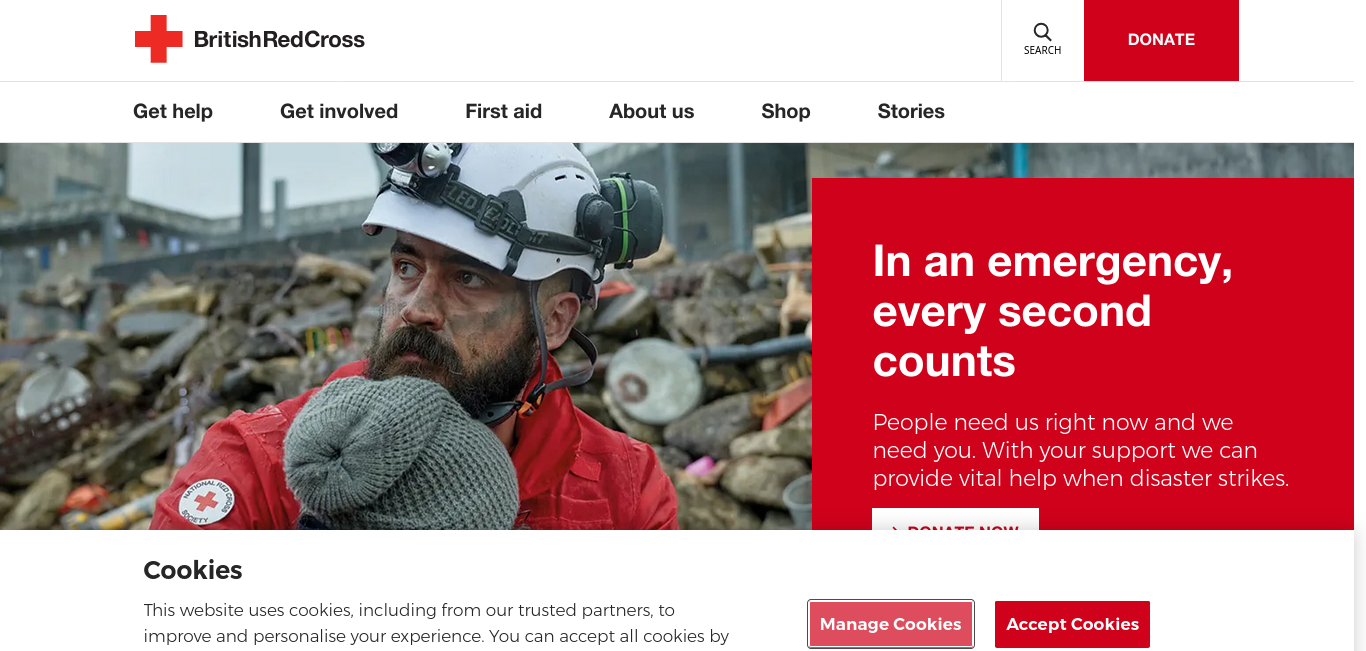Click the Red Cross badge on the jacket
The height and width of the screenshot is (651, 1366).
pos(207,500)
